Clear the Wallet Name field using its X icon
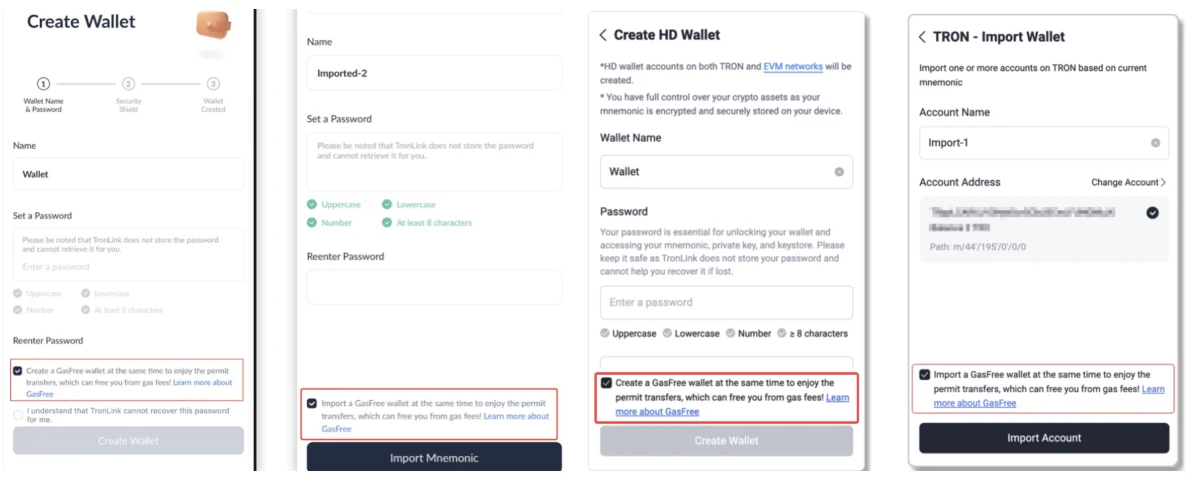The image size is (1192, 484). coord(839,172)
